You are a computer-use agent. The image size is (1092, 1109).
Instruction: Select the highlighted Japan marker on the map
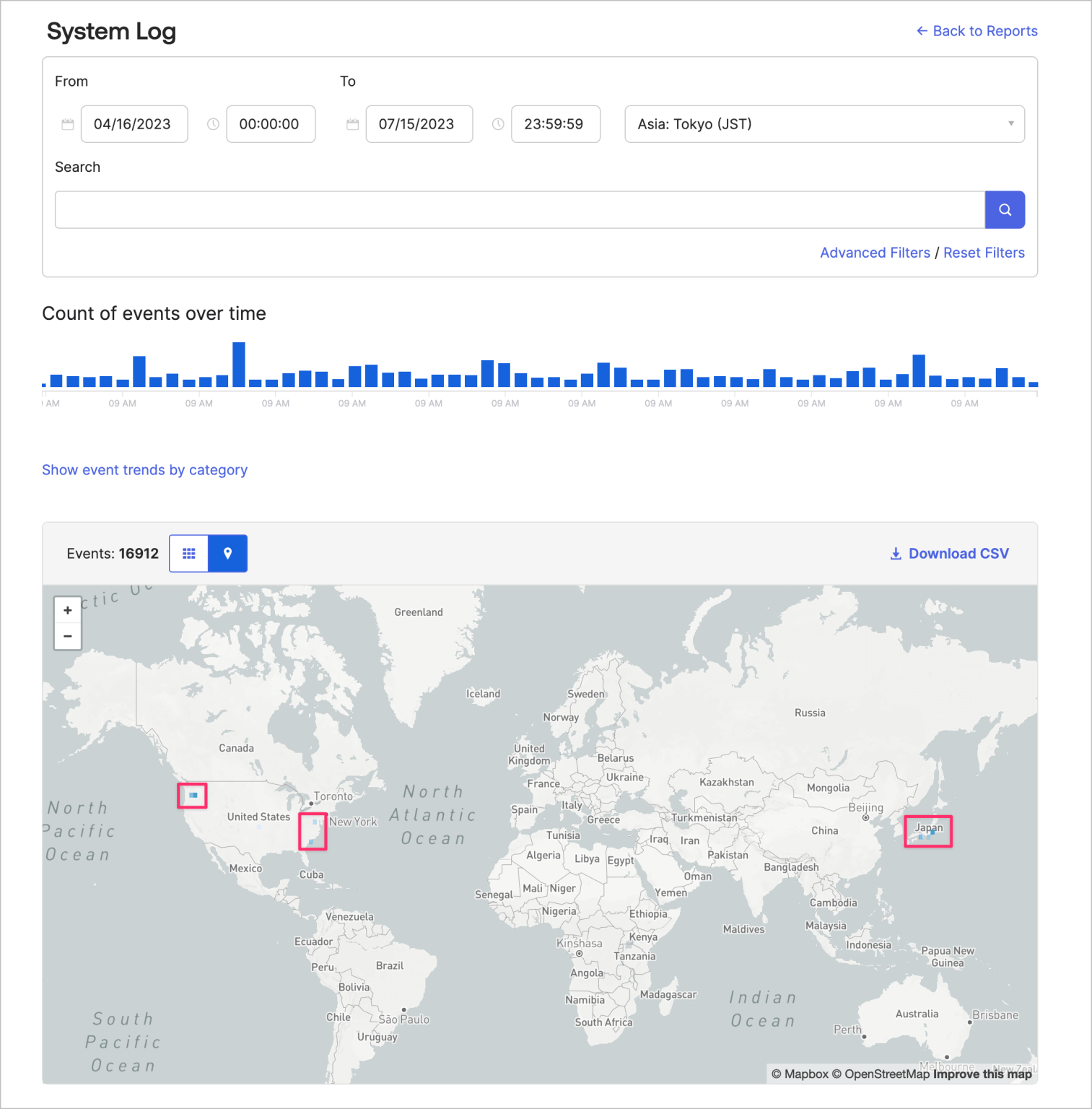pos(927,831)
